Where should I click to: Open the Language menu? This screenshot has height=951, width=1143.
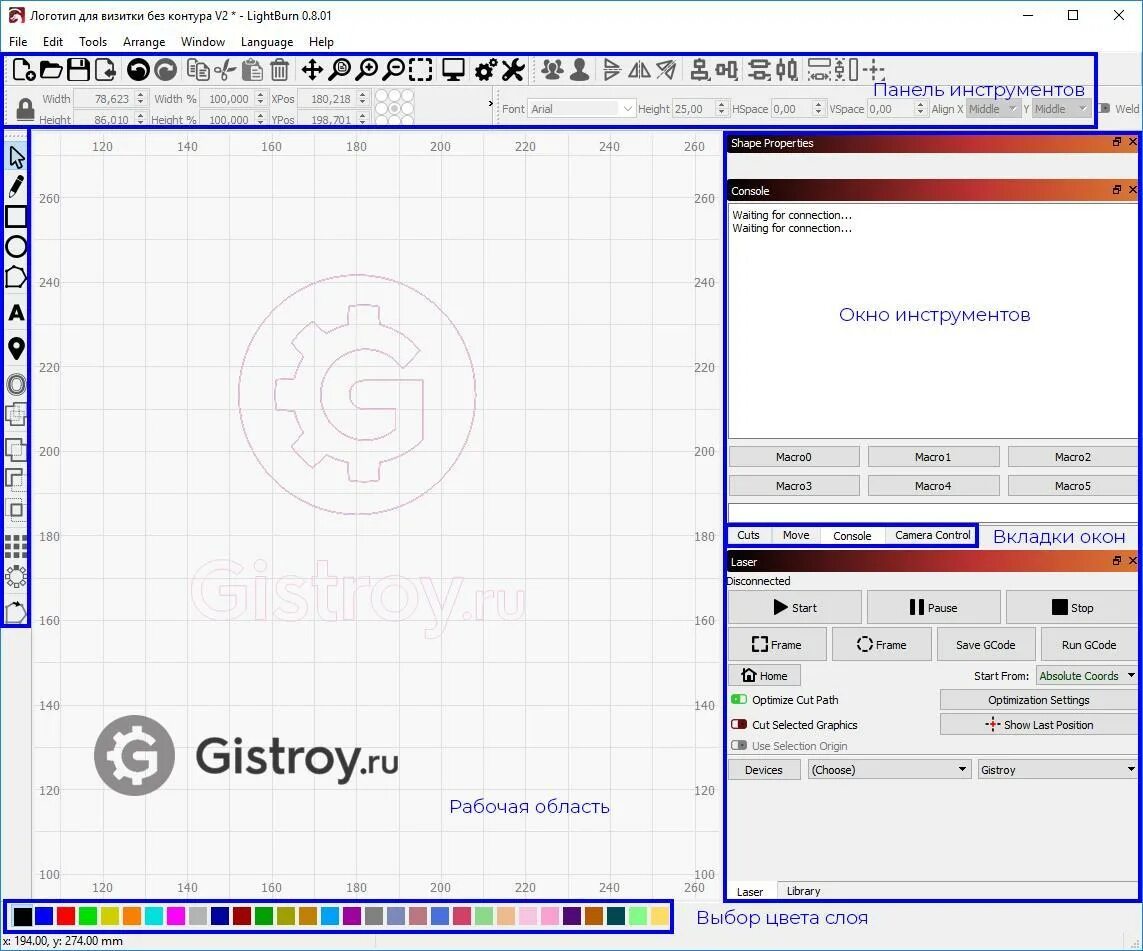pos(267,42)
